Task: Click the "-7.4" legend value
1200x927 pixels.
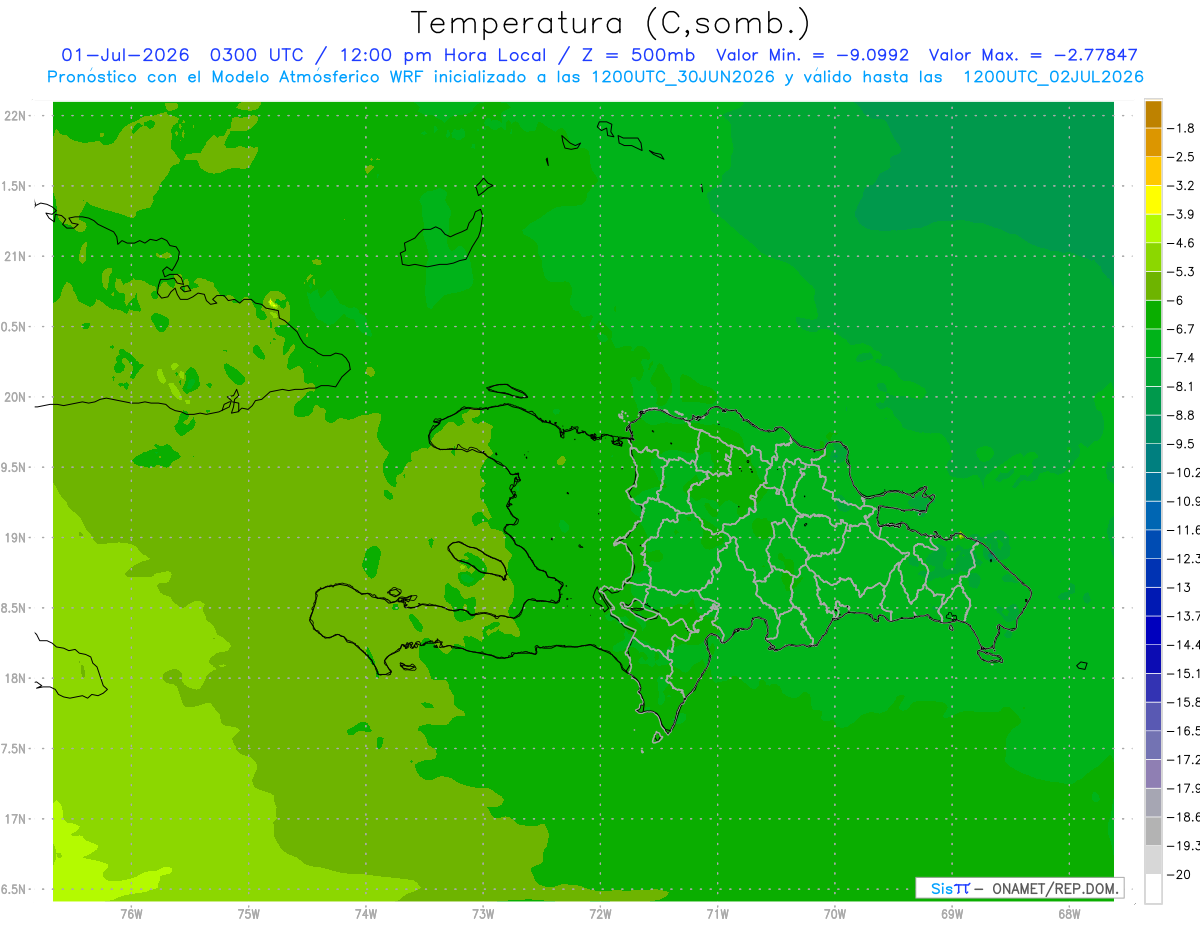Action: coord(1183,358)
